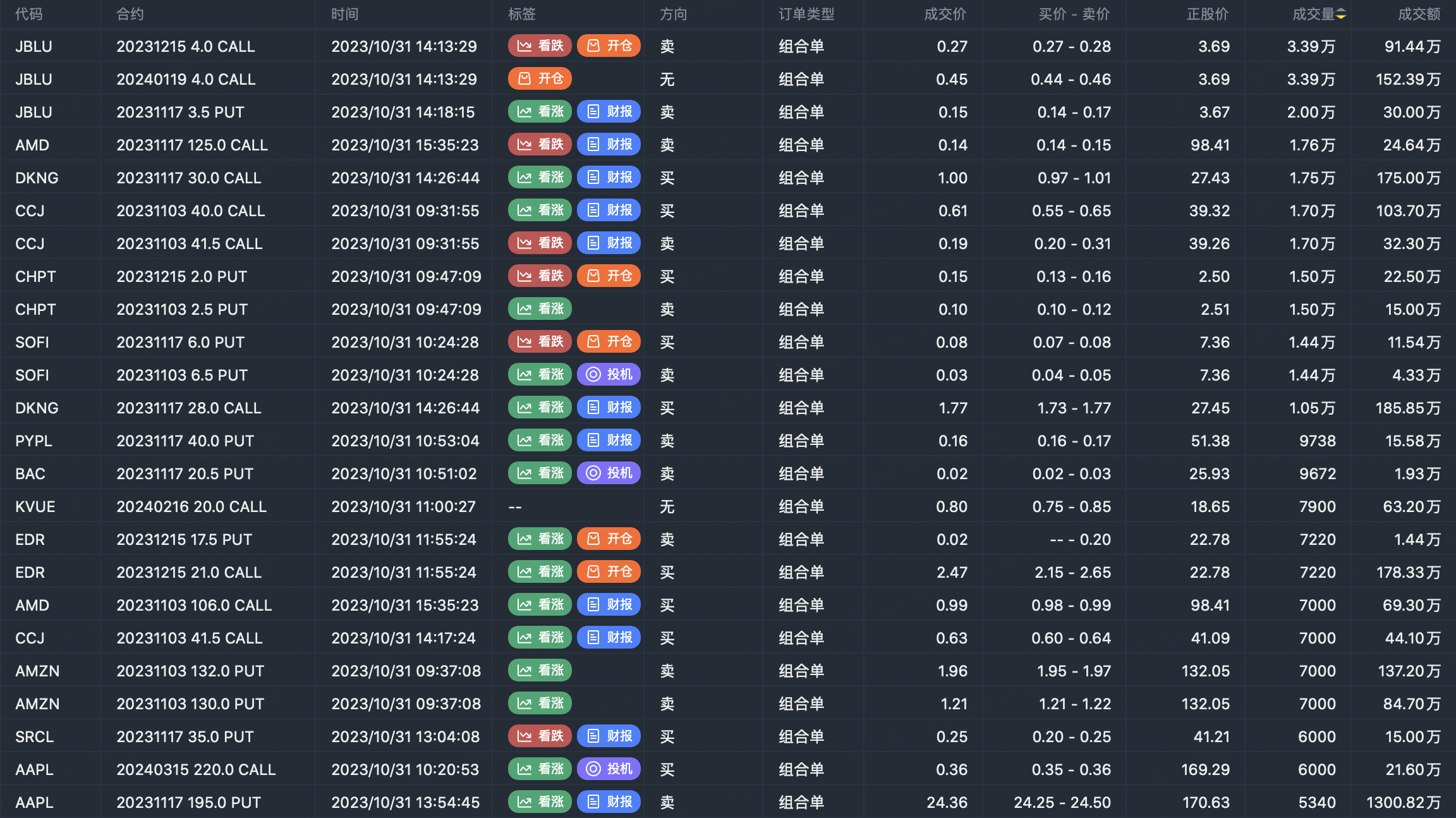Click 看涨 tag on AMZN 130.0 PUT row

(540, 703)
